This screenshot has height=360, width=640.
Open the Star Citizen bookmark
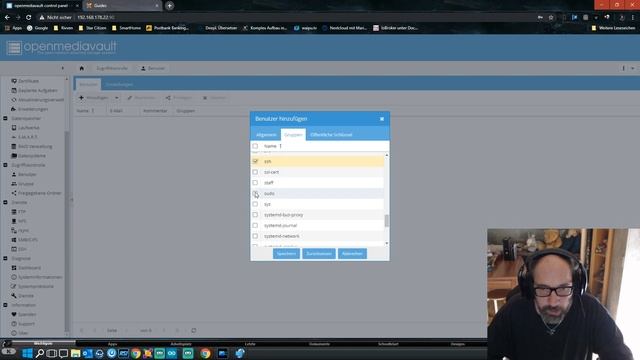92,28
